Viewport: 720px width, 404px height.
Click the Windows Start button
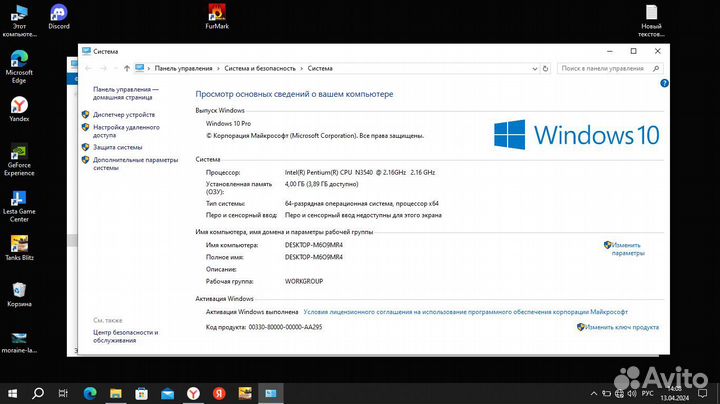11,393
